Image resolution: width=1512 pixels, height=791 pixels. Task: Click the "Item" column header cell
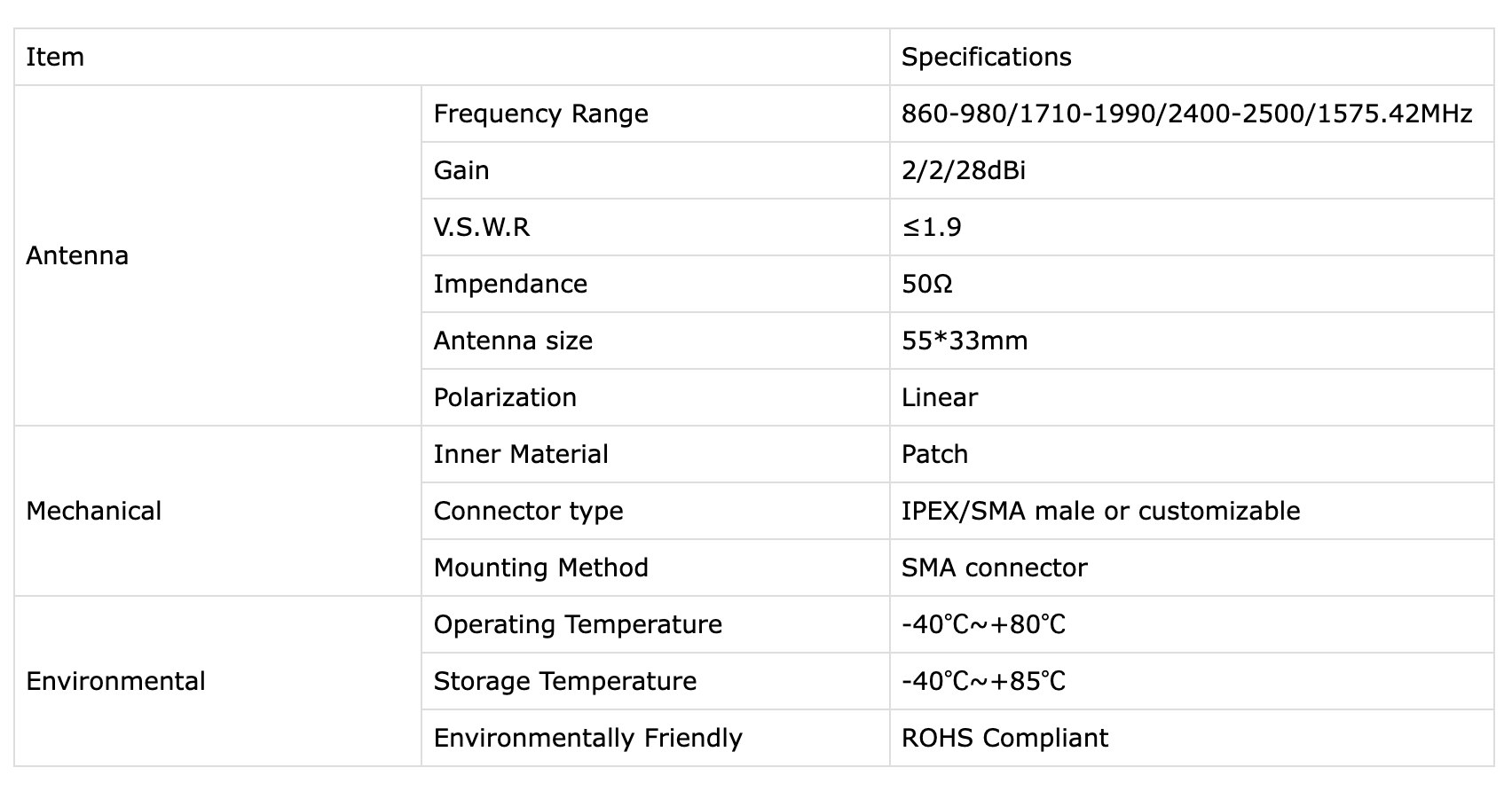[x=55, y=58]
